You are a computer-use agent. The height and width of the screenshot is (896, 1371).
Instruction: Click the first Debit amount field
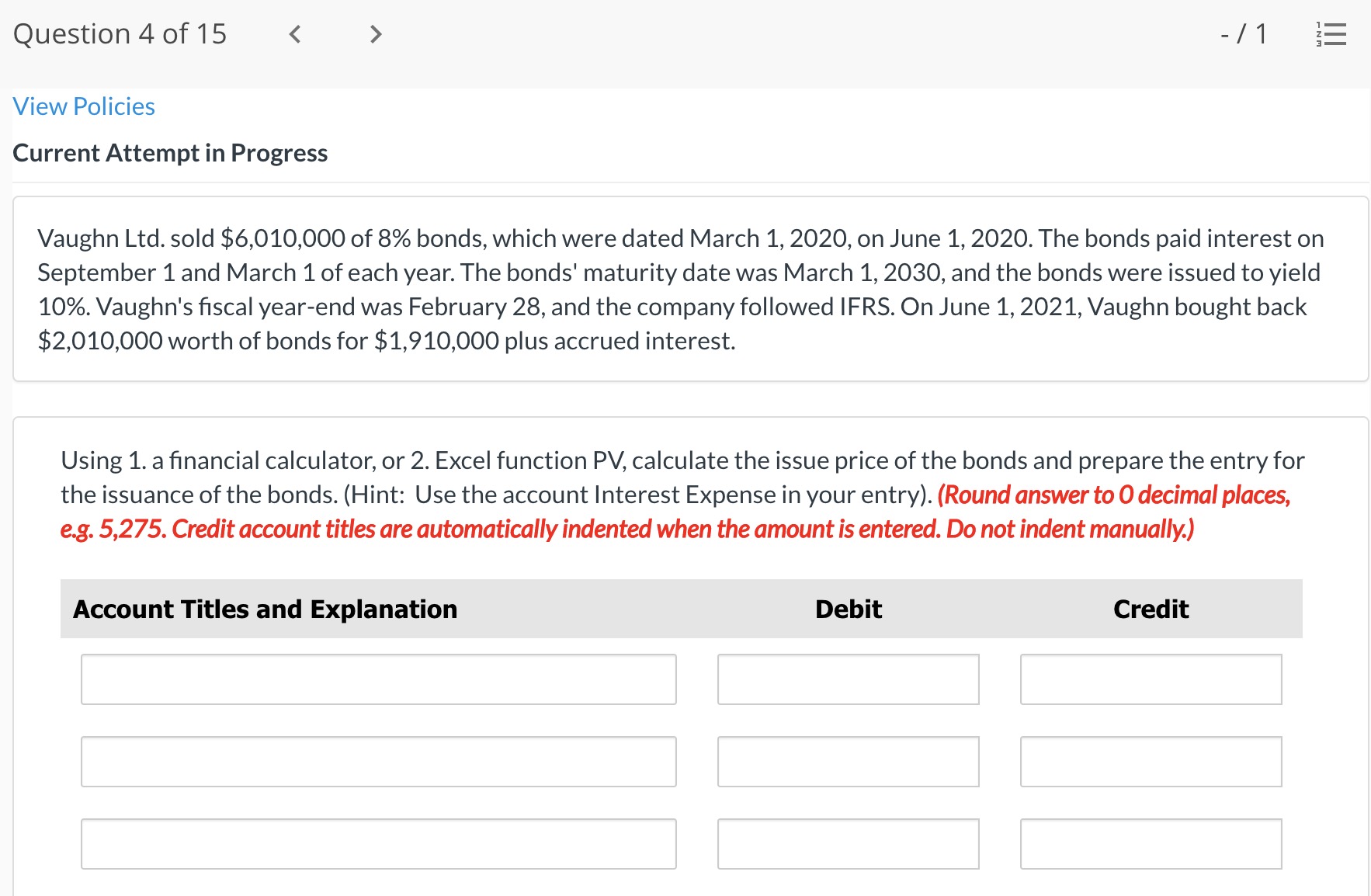848,679
